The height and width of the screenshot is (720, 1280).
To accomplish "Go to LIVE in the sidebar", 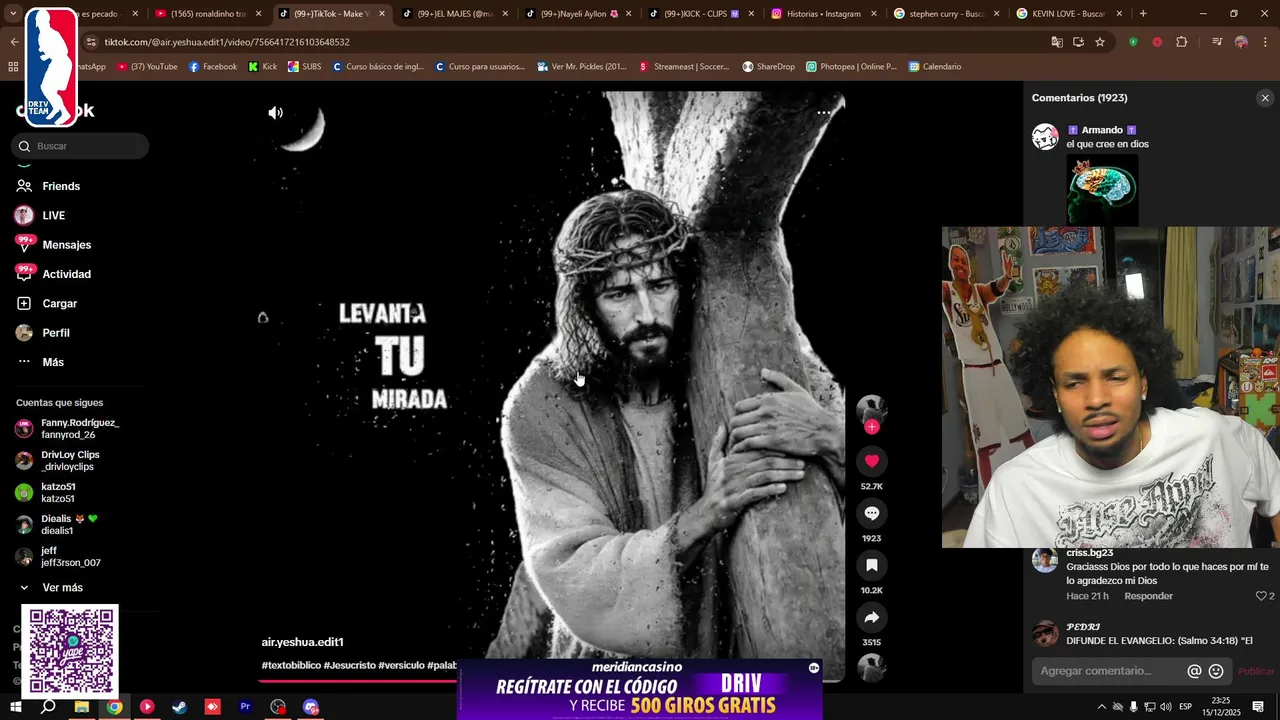I will coord(53,216).
